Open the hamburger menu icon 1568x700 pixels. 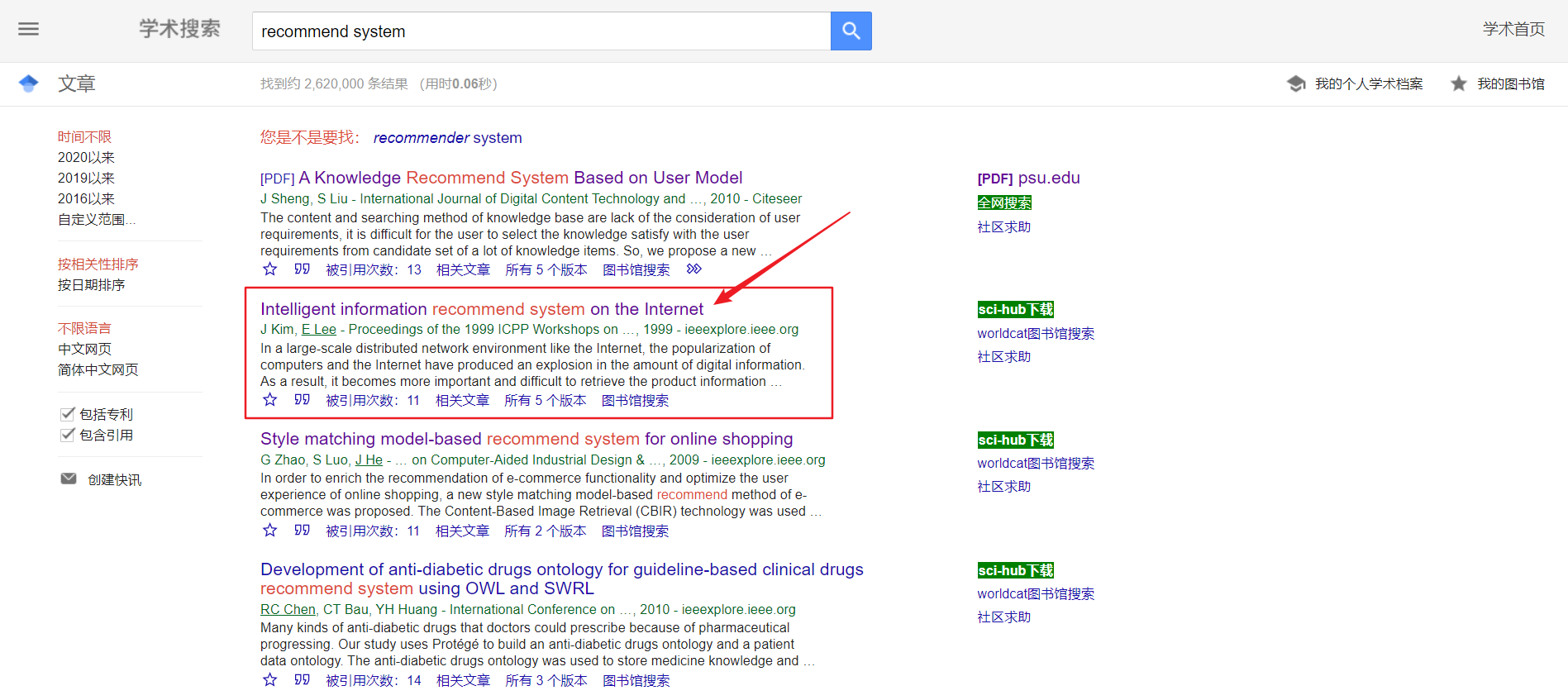click(x=29, y=30)
